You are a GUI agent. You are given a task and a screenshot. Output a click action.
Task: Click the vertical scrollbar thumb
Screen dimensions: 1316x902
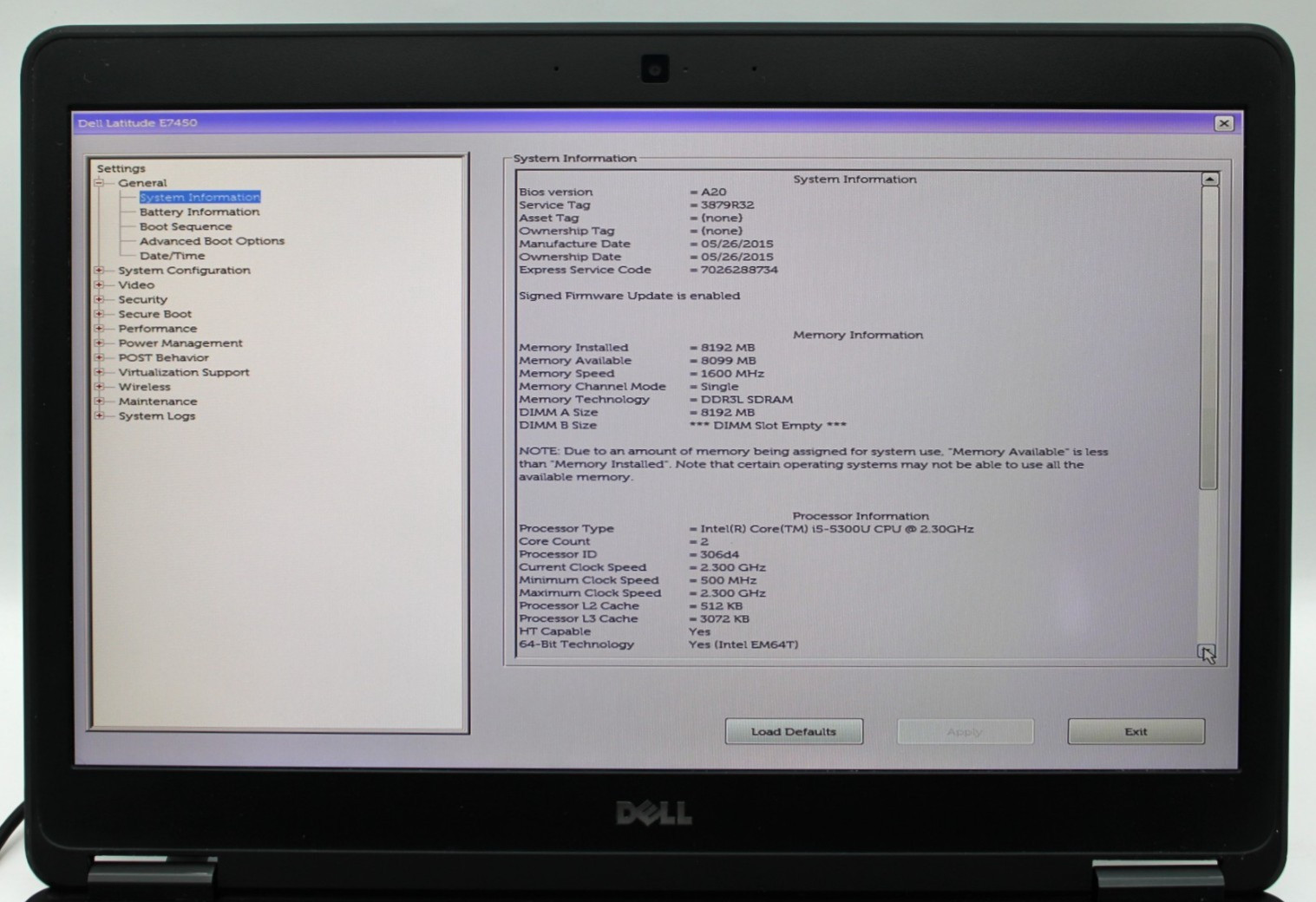(1209, 338)
